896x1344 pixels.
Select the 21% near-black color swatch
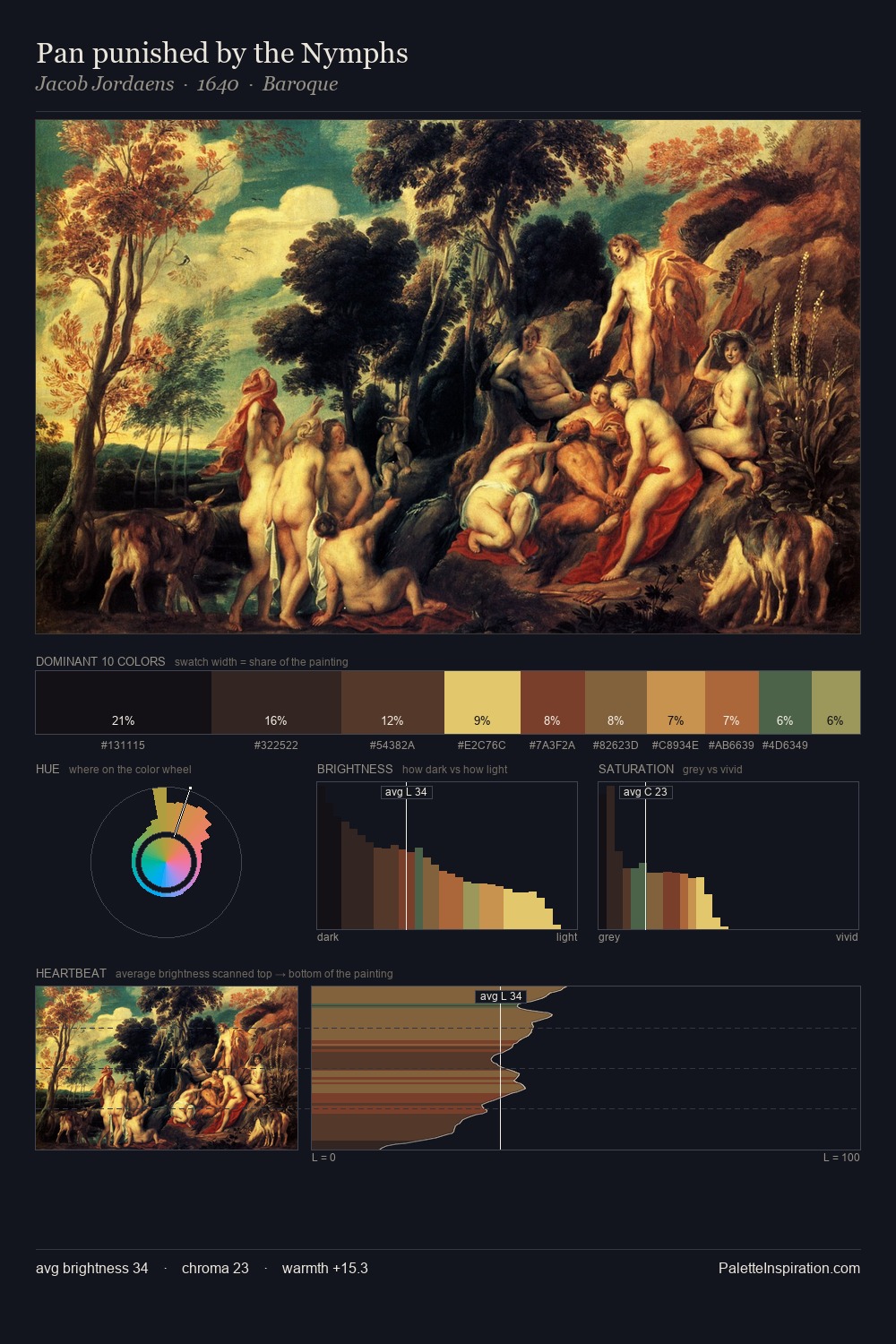[124, 702]
